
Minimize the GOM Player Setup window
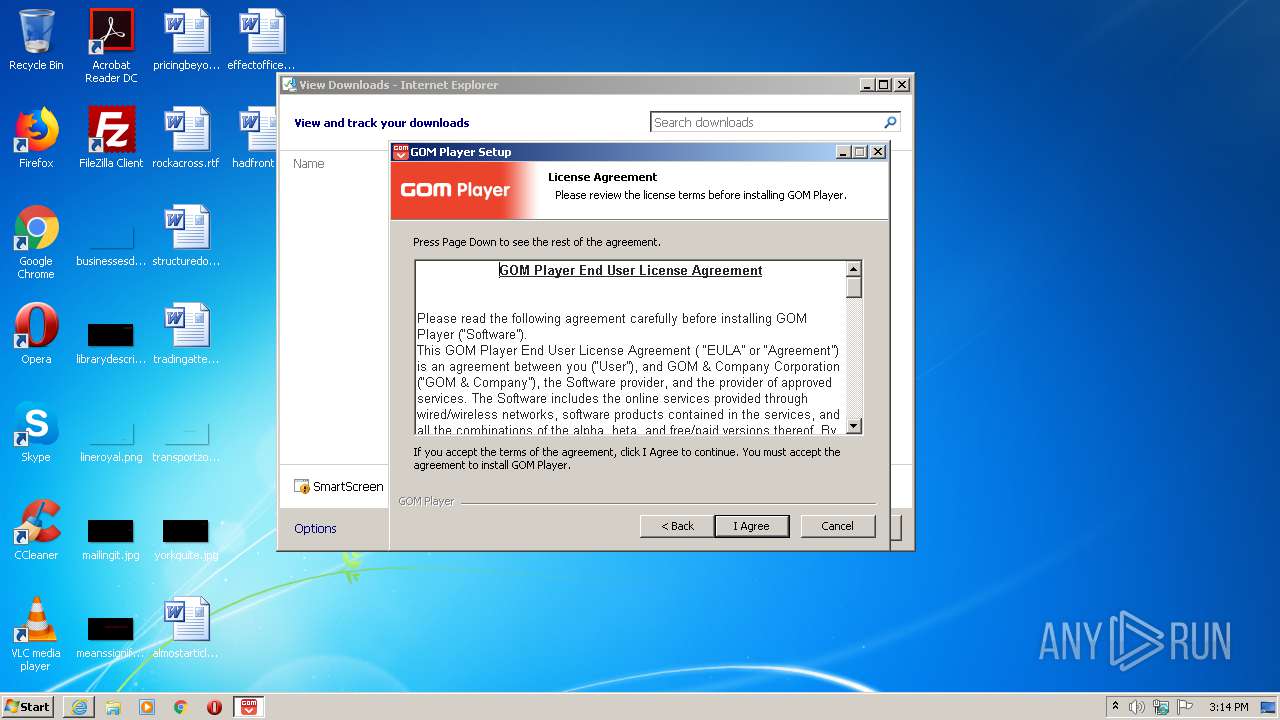point(843,152)
